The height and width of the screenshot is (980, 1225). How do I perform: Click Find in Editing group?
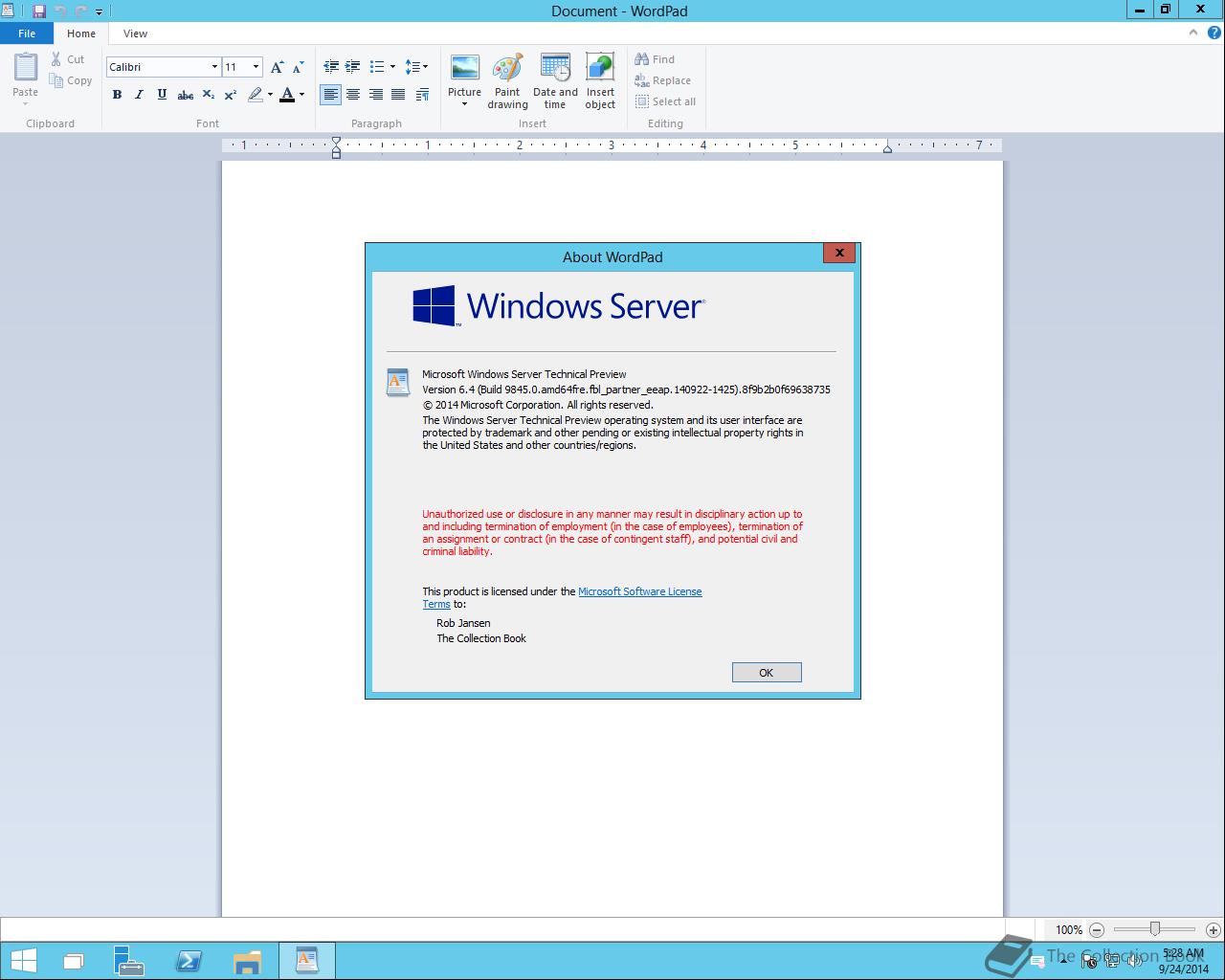click(x=655, y=59)
